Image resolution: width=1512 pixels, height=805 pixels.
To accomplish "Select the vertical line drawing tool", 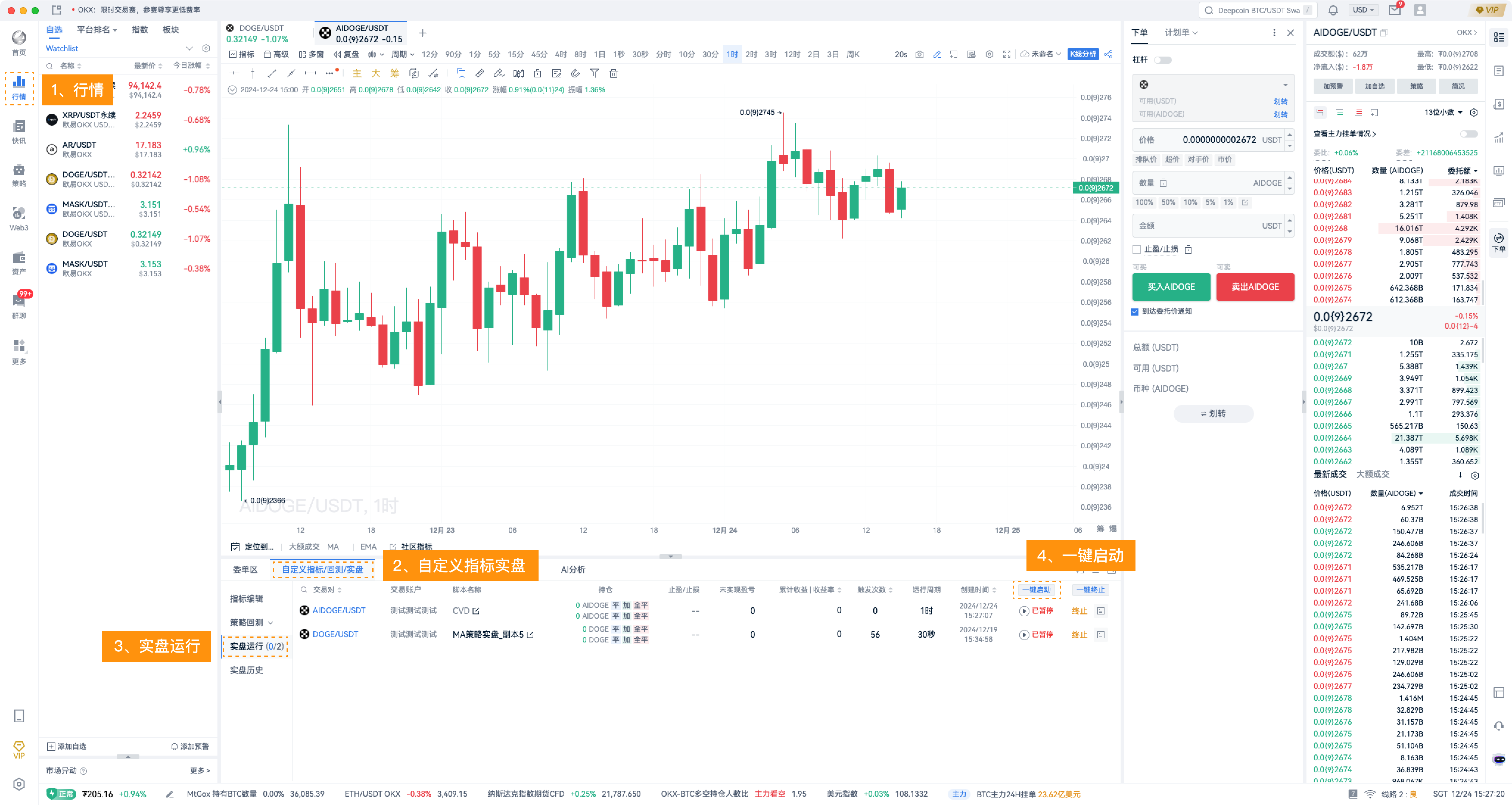I will click(253, 73).
